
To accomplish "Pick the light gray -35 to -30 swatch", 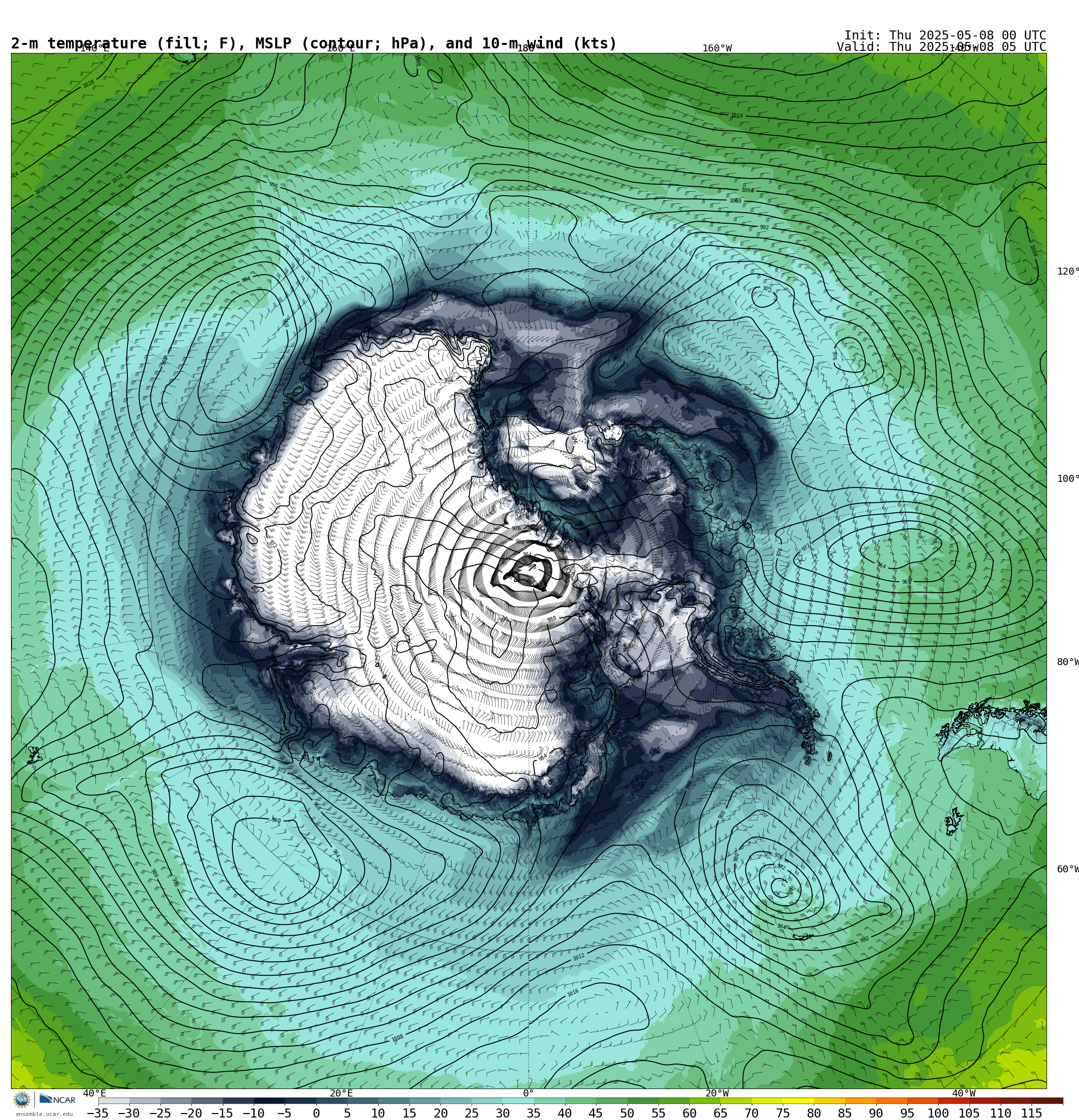I will coord(113,1101).
